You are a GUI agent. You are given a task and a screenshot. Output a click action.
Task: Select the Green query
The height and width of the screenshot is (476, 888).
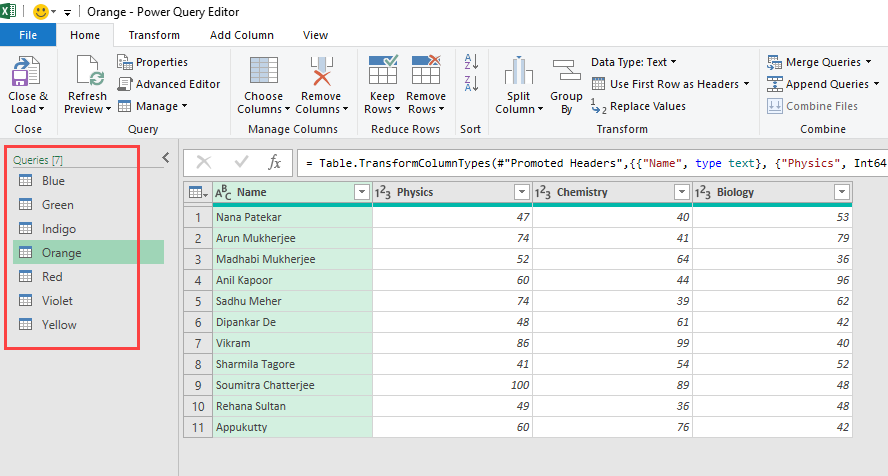point(88,204)
